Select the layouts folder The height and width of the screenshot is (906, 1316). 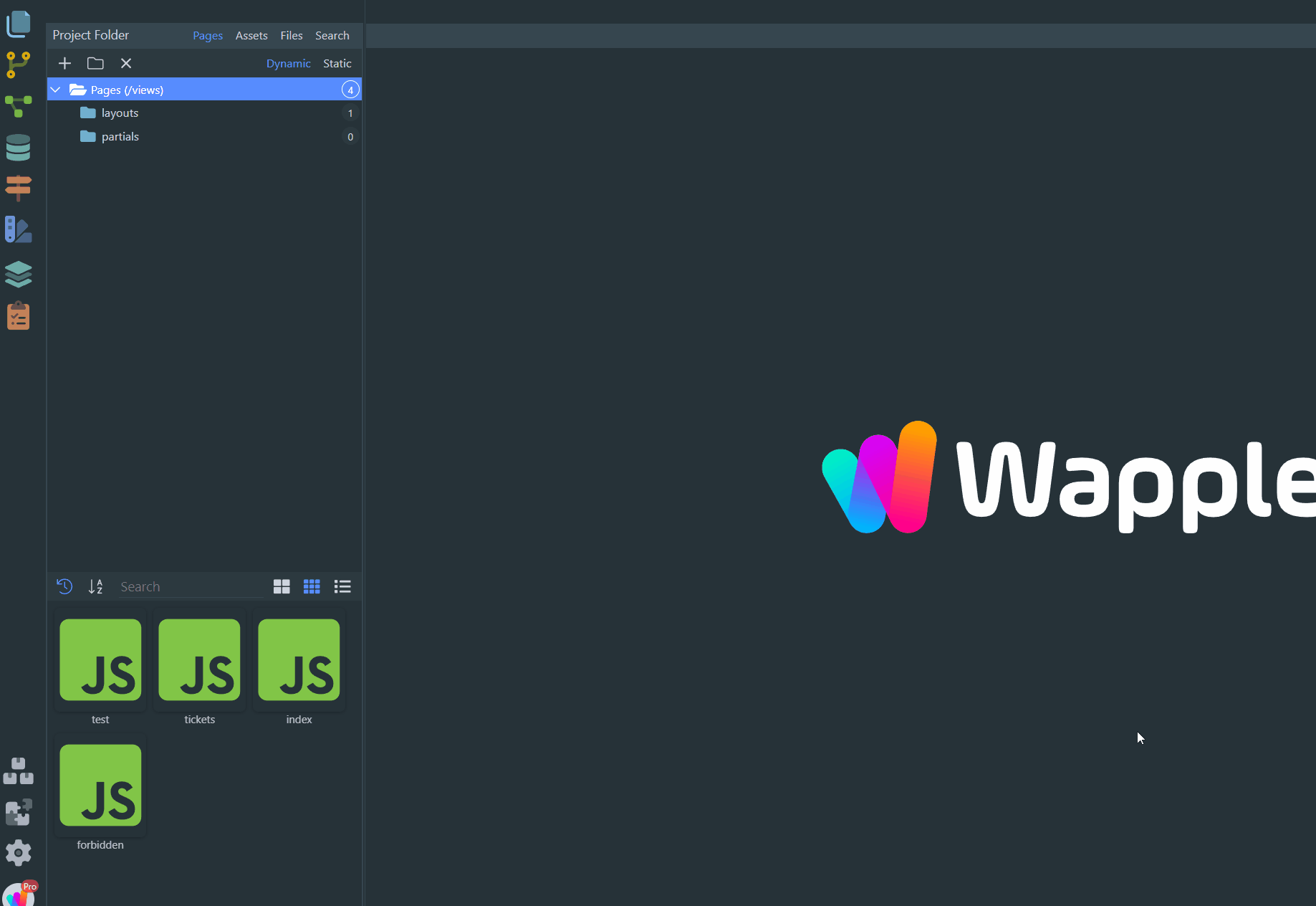point(204,113)
